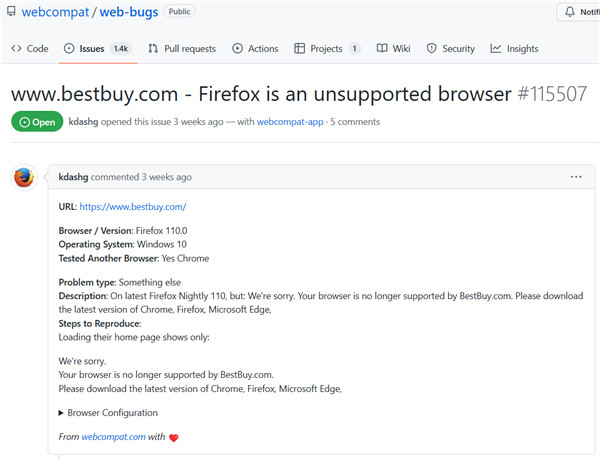Image resolution: width=600 pixels, height=459 pixels.
Task: Click the comment timestamp 3 weeks ago
Action: coord(166,177)
